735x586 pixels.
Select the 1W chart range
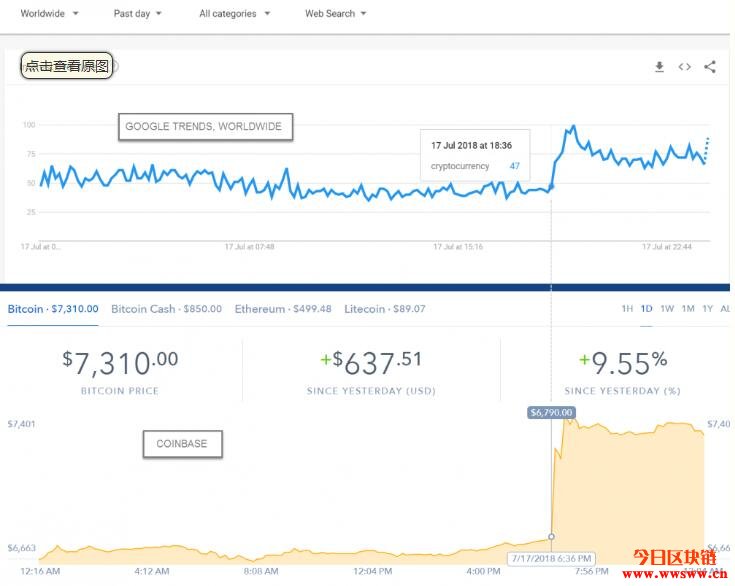667,308
